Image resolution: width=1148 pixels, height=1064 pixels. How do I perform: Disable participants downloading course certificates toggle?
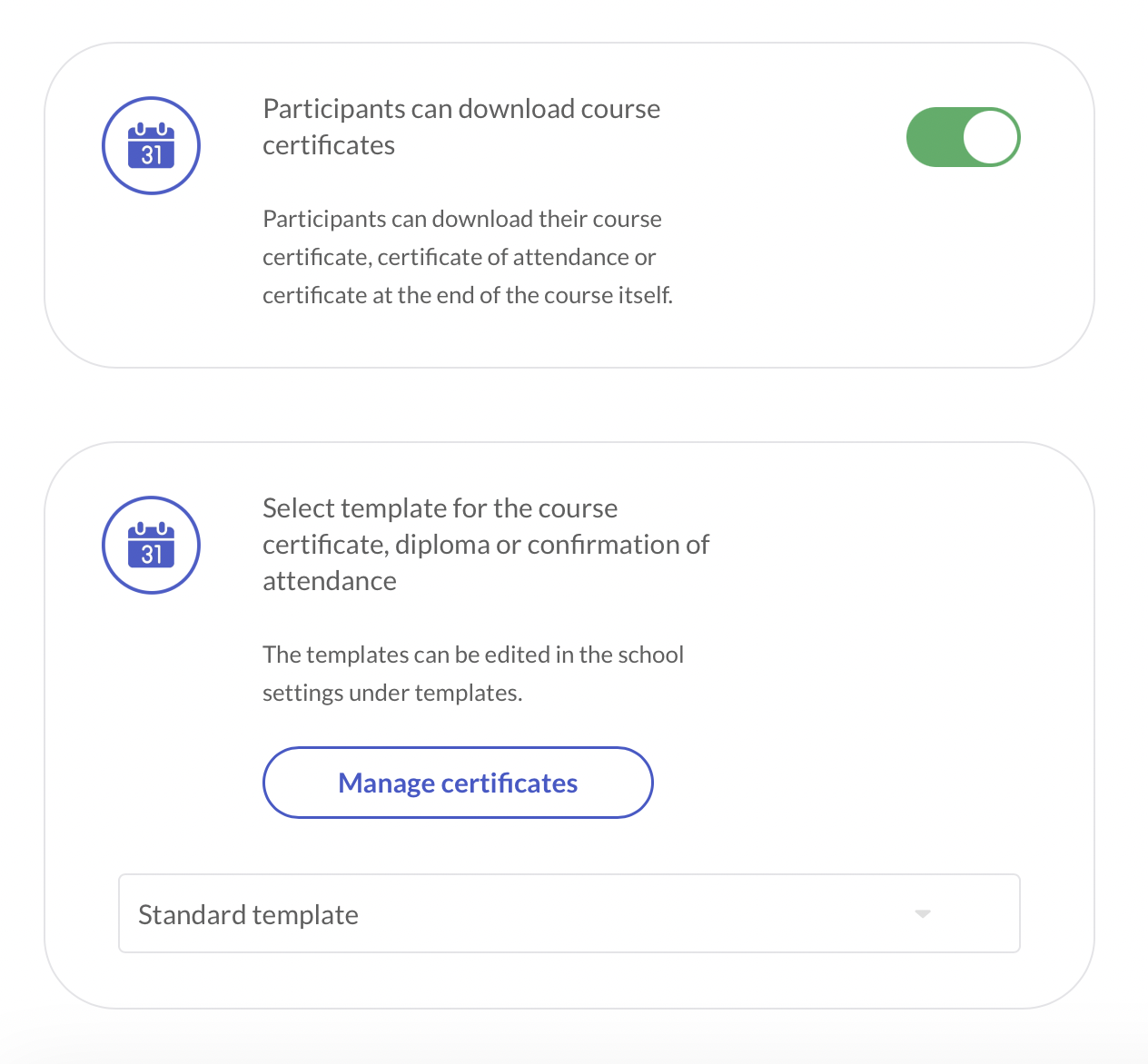point(963,137)
